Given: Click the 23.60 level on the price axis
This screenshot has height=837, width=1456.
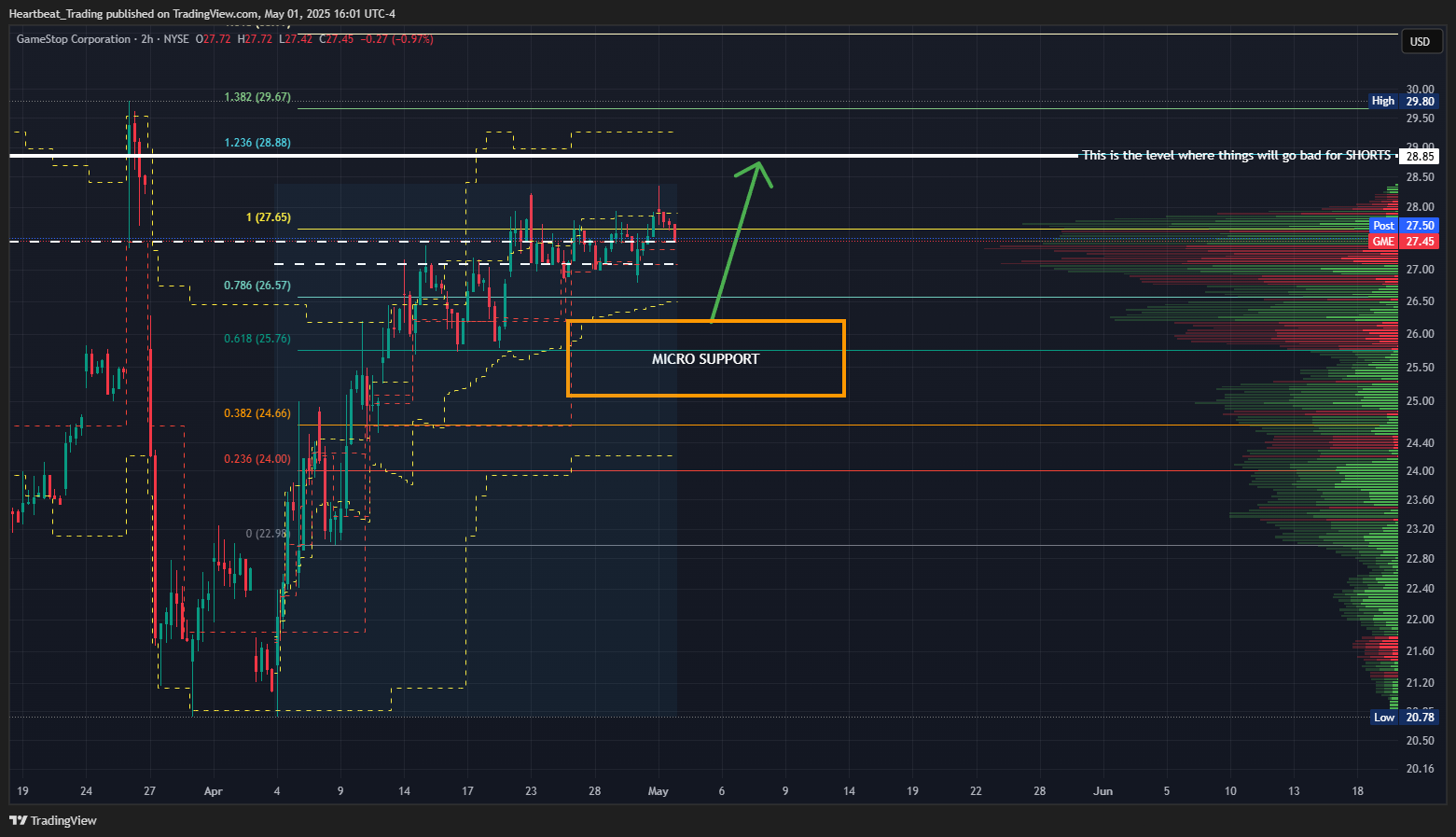Looking at the screenshot, I should (1421, 500).
